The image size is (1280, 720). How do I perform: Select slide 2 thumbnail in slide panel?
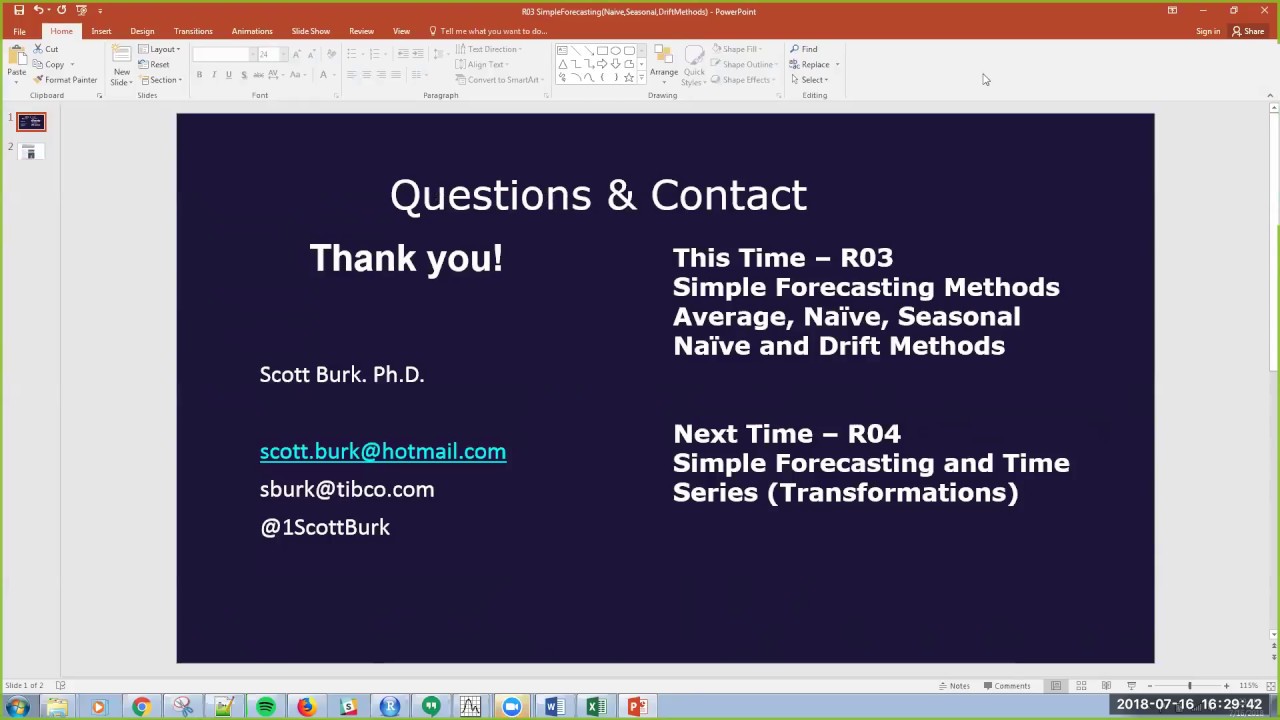pos(30,152)
